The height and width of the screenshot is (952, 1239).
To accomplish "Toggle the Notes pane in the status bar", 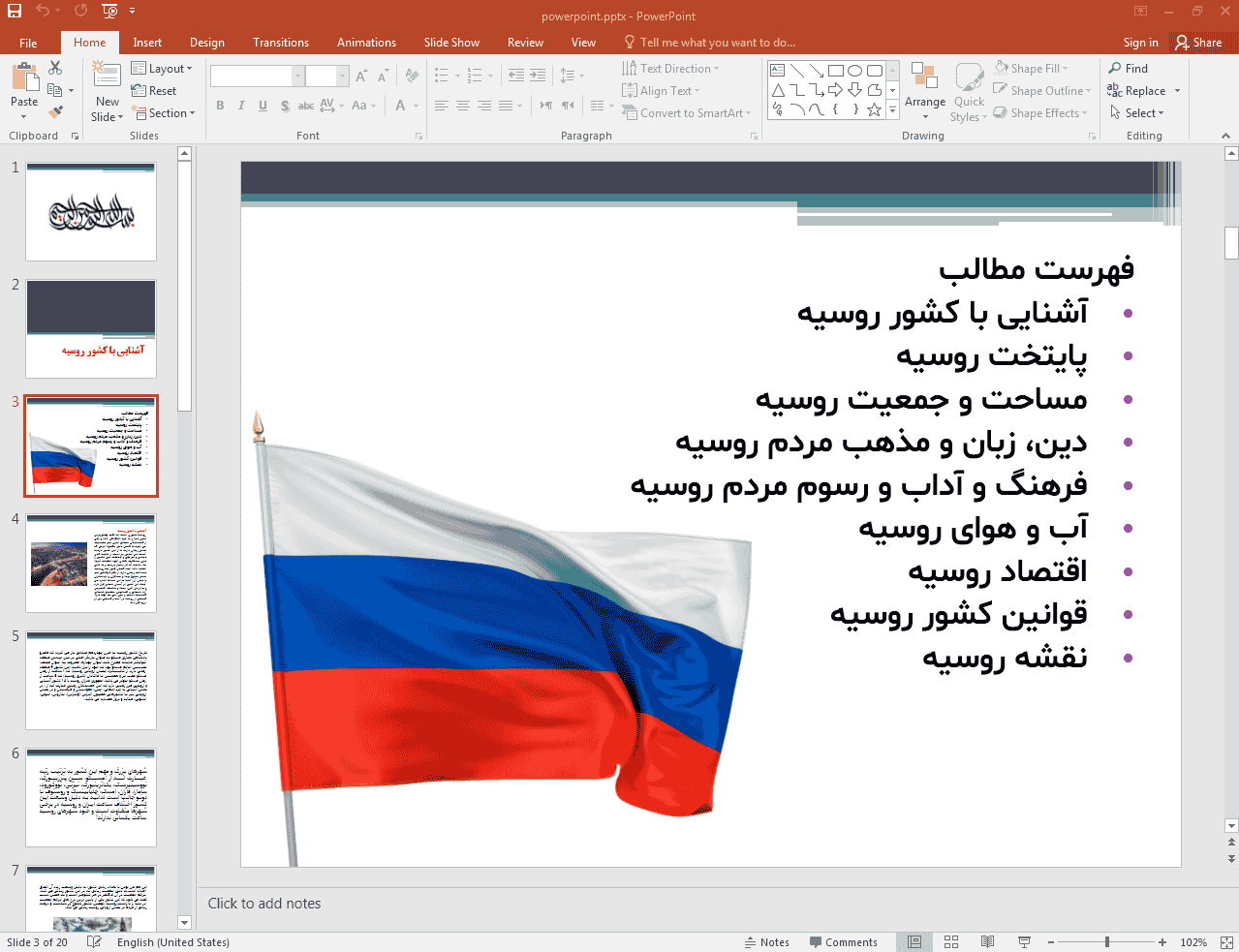I will 766,942.
